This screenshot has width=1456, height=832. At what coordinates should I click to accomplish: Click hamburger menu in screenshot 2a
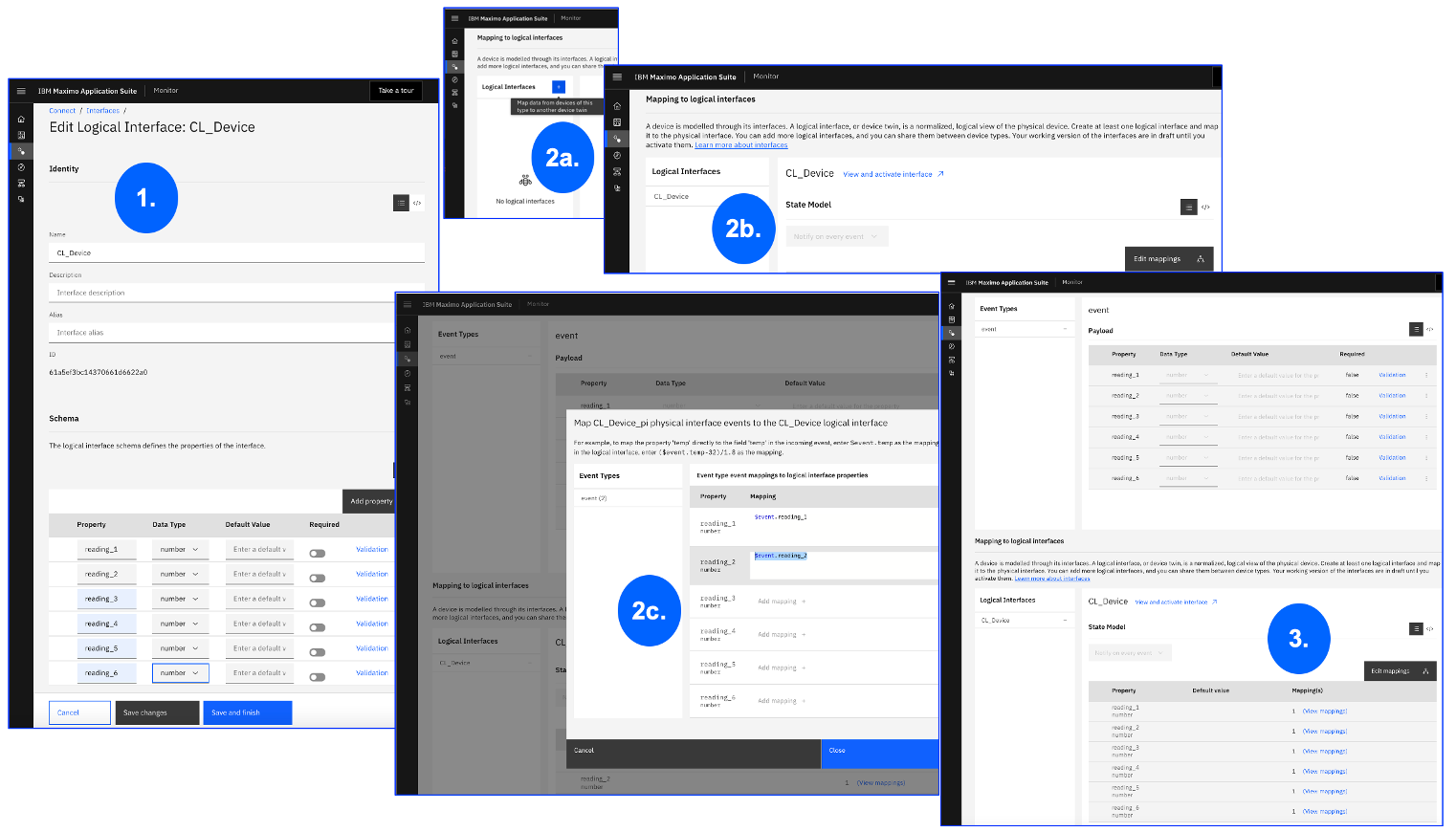point(454,18)
